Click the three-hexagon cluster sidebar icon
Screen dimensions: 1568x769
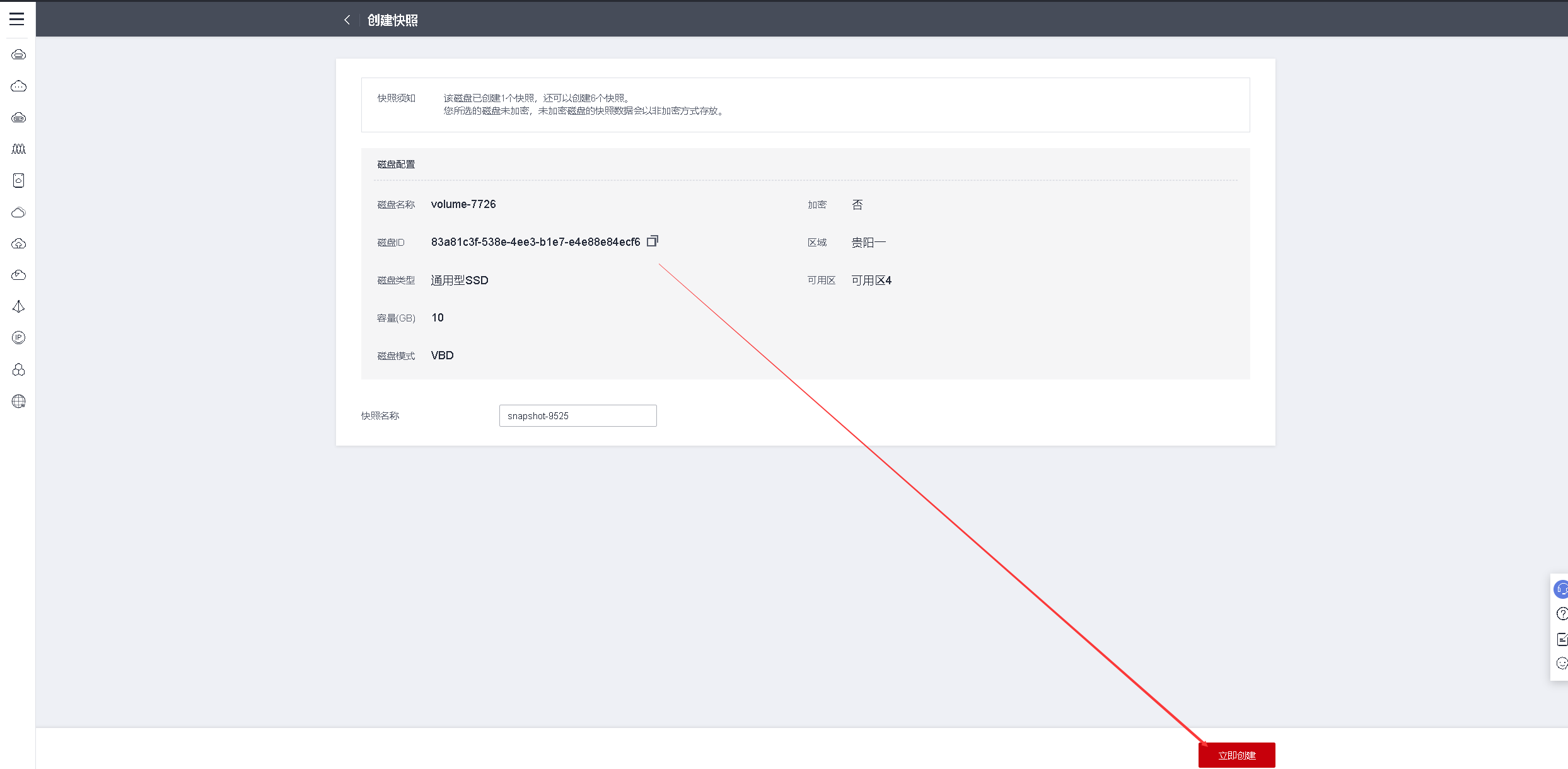point(19,370)
